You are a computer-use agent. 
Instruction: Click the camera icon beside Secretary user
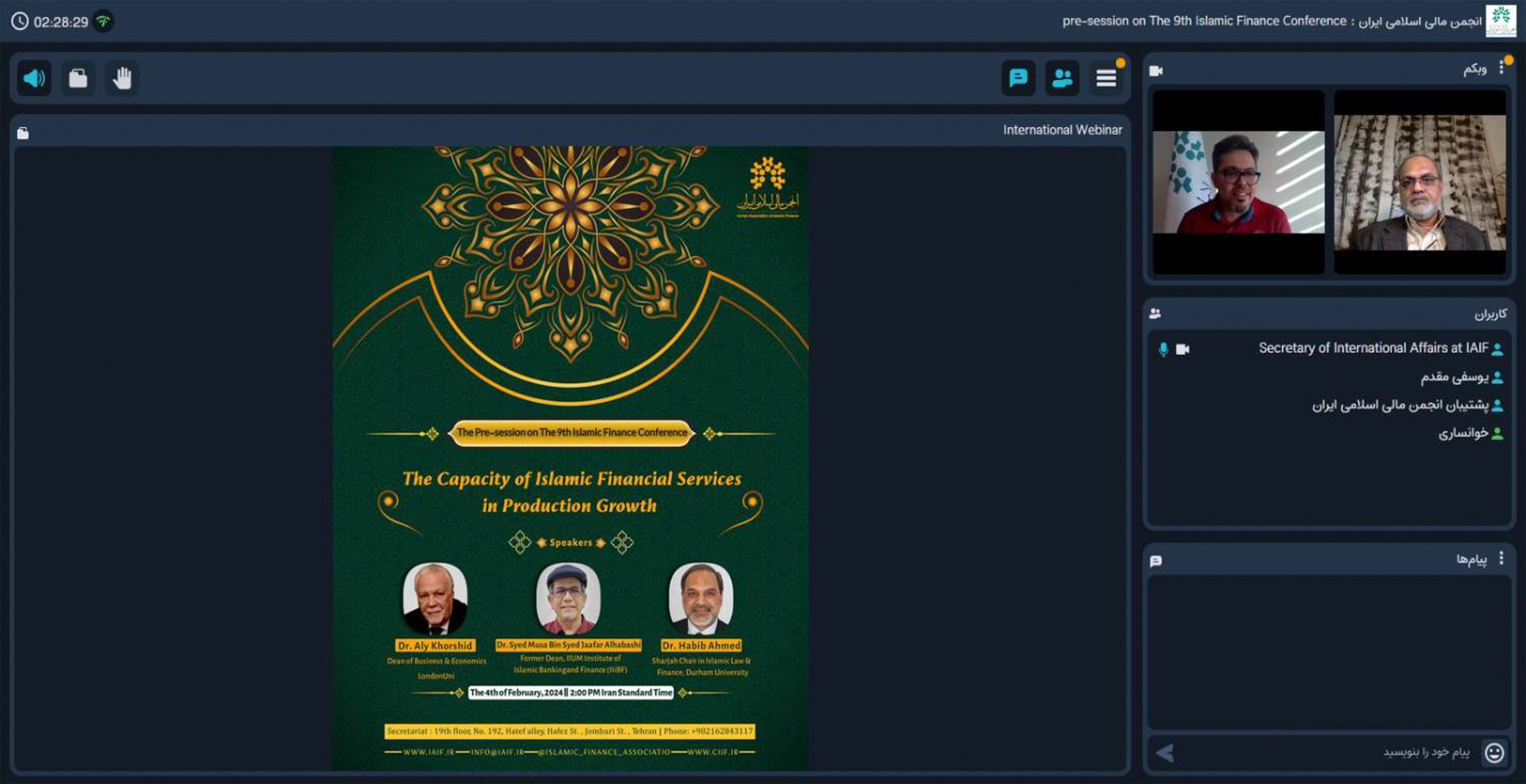coord(1182,349)
